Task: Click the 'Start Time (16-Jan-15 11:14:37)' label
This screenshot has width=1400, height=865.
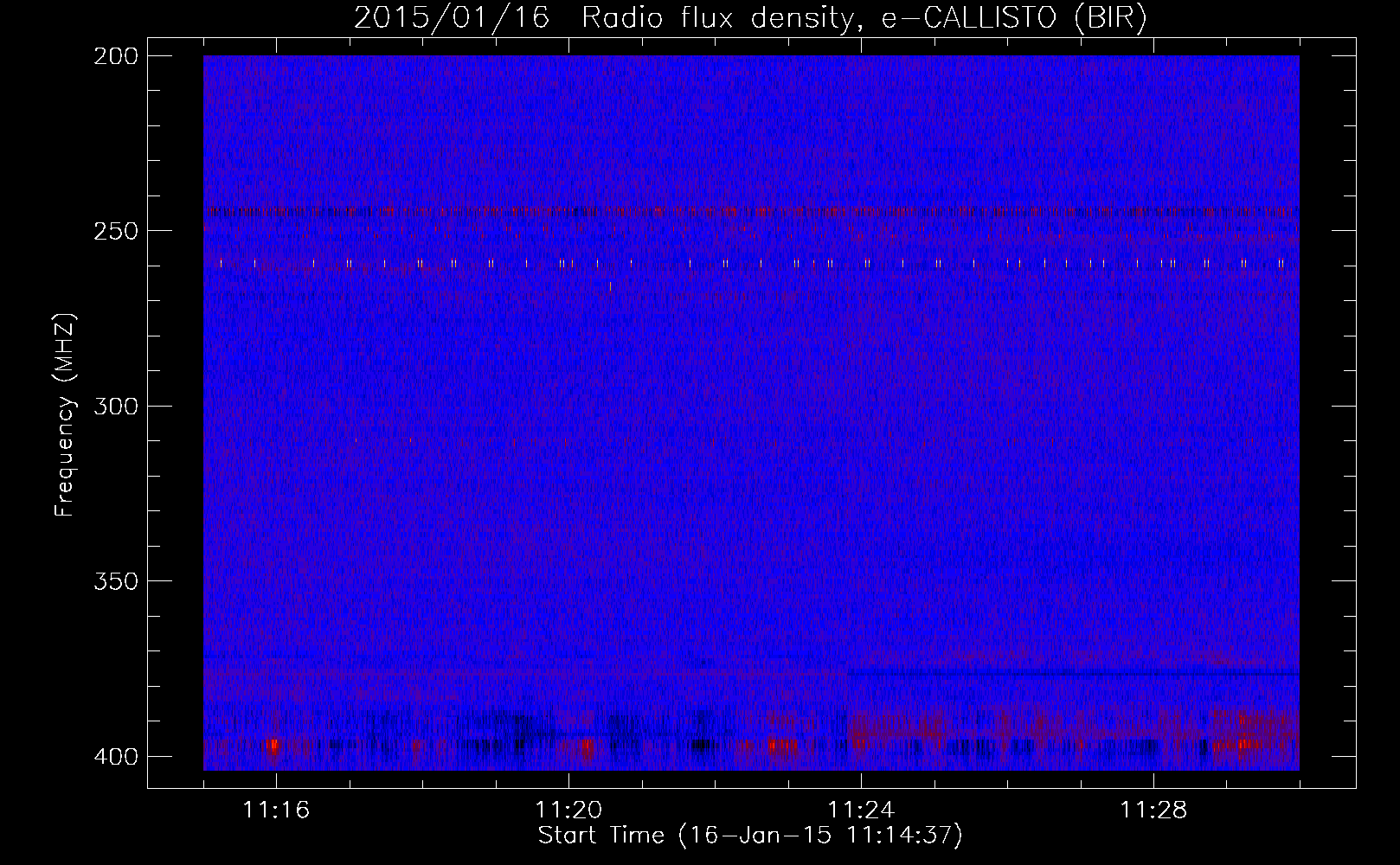Action: (x=749, y=836)
